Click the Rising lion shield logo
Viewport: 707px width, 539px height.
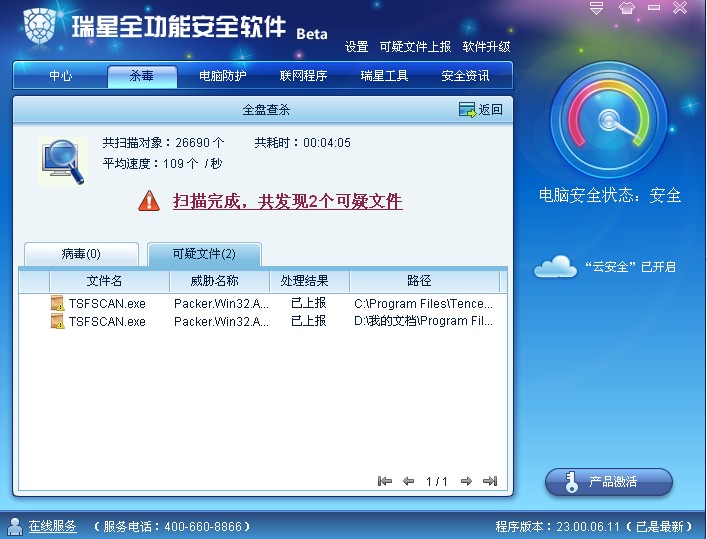point(40,26)
